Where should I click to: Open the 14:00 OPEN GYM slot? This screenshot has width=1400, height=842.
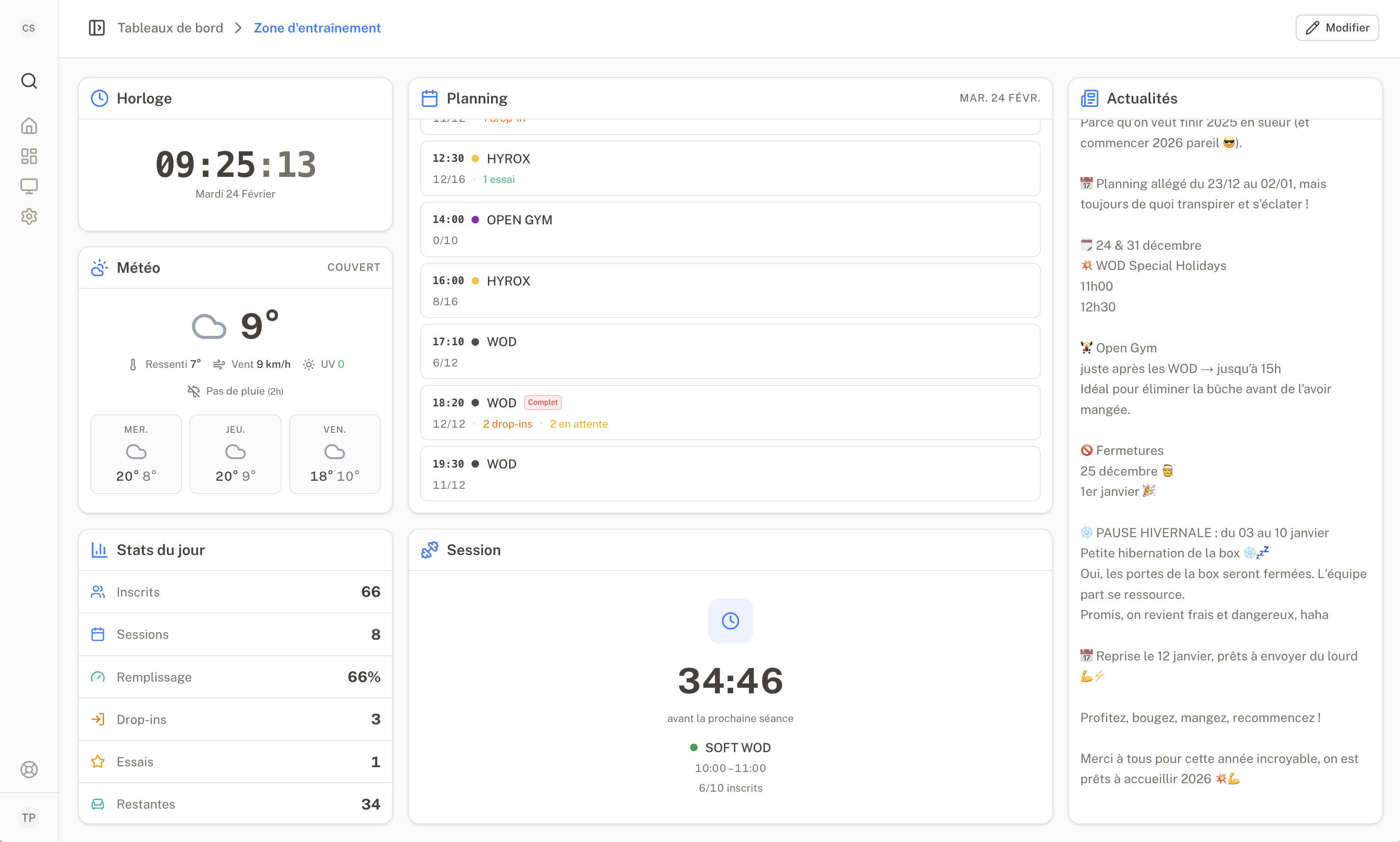(x=731, y=229)
